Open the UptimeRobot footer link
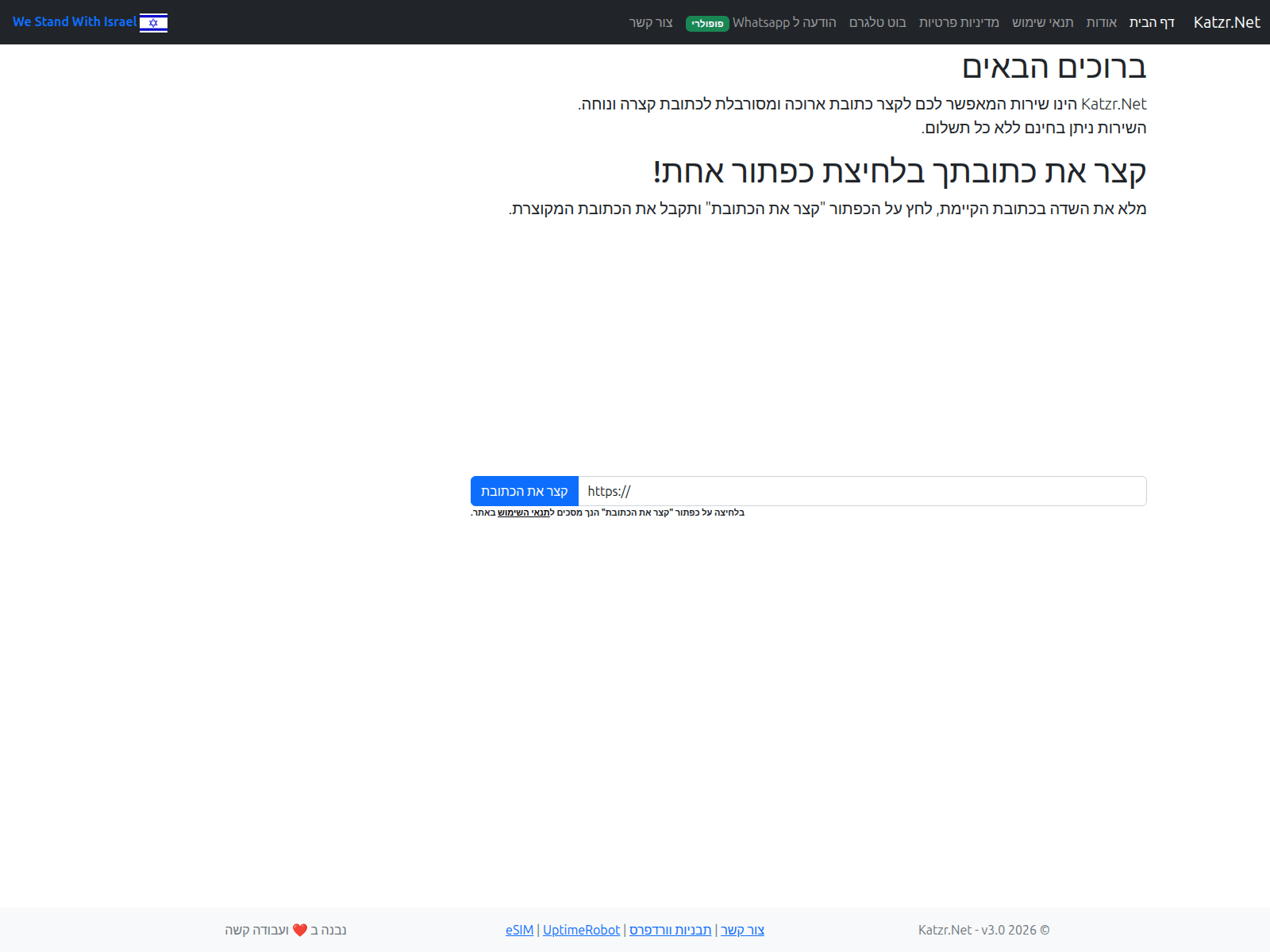The image size is (1270, 952). coord(581,930)
